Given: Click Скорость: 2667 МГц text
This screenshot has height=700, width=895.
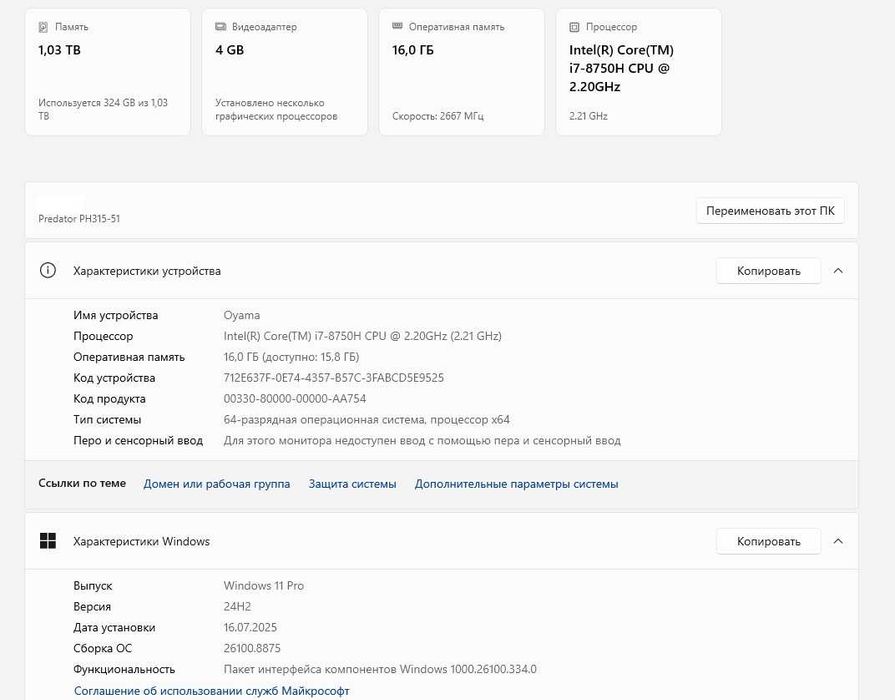Looking at the screenshot, I should tap(438, 116).
